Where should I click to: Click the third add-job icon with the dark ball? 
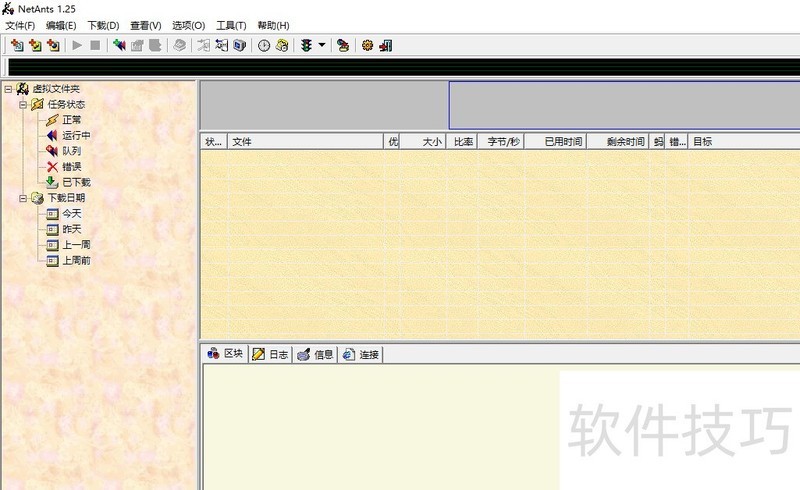point(53,45)
